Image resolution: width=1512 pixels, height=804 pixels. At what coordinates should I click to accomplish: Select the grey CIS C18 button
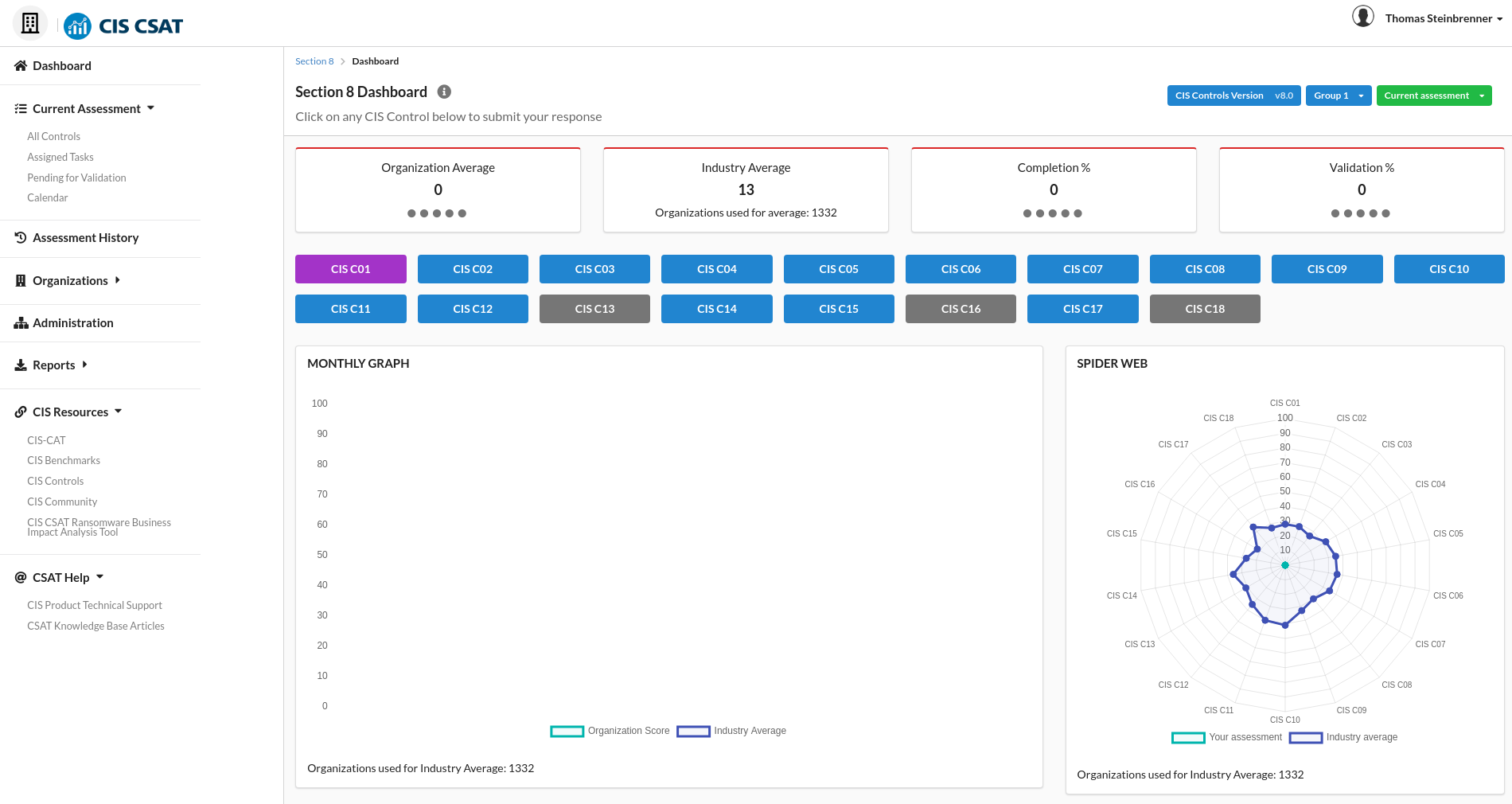click(1205, 309)
